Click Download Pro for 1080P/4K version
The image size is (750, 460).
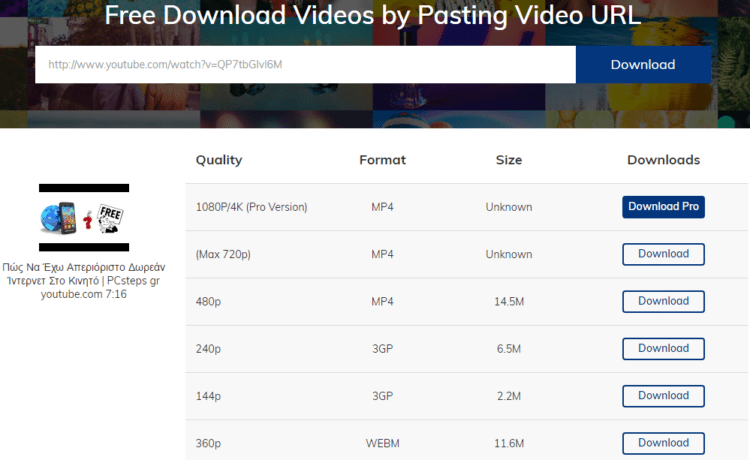coord(663,207)
